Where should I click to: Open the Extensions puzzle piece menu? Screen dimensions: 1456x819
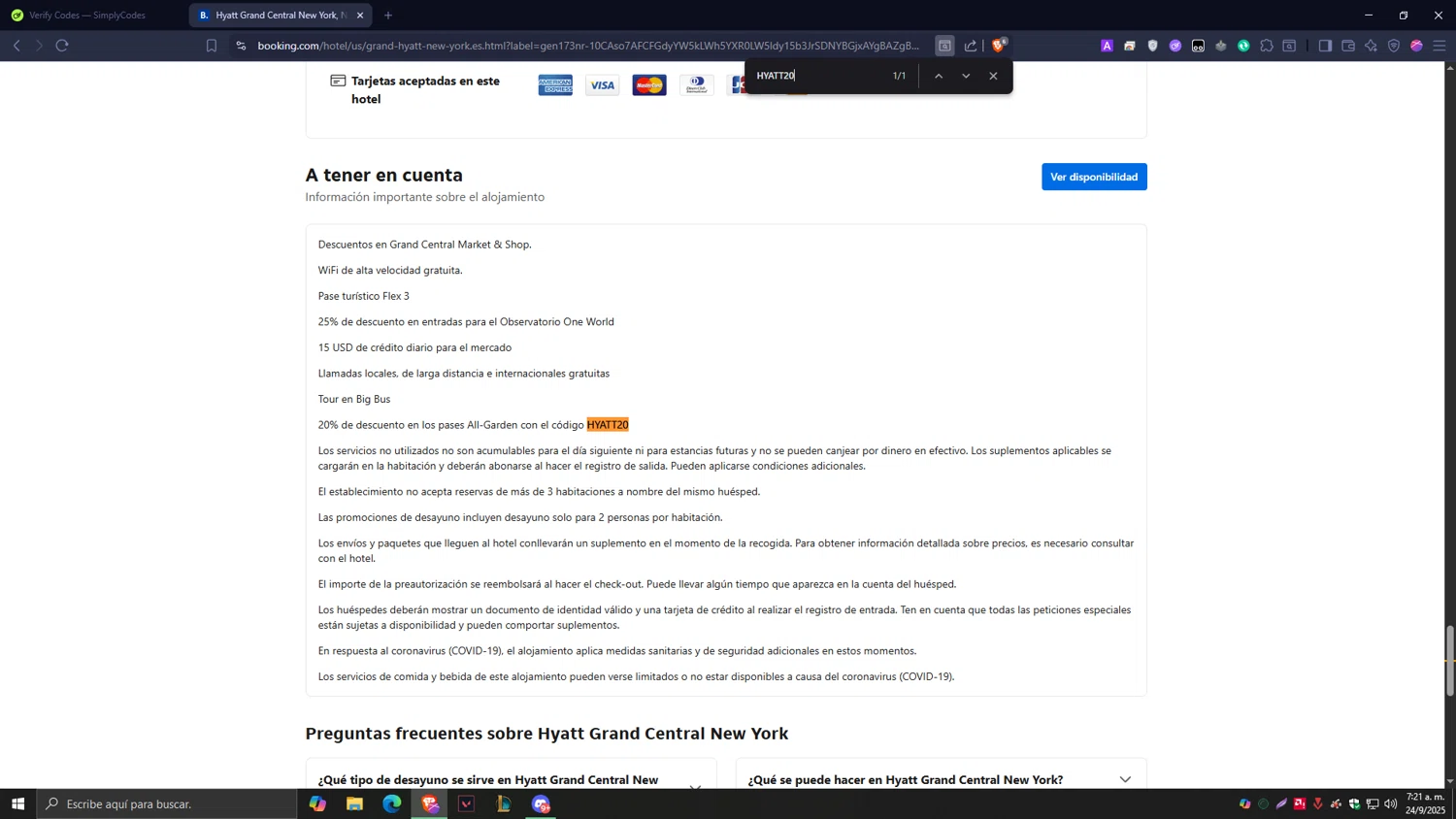(x=1267, y=46)
